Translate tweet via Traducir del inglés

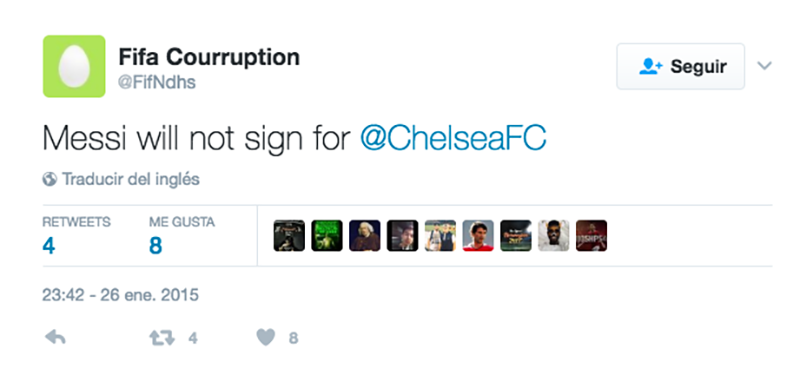pos(131,179)
